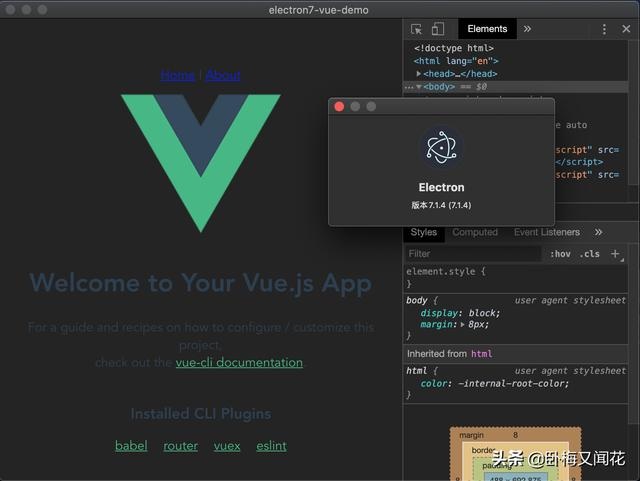Open the vuex plugin link
The image size is (640, 481).
point(227,445)
